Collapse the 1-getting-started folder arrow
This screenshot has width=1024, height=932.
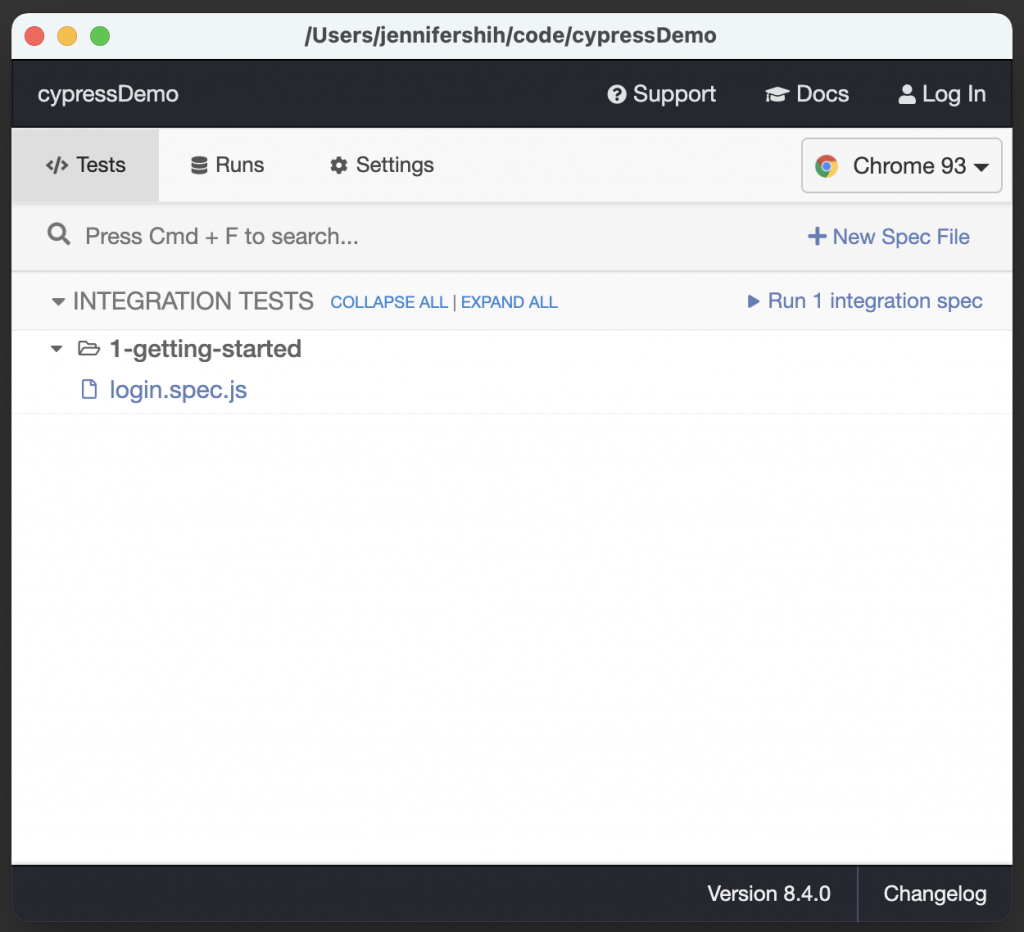(57, 349)
